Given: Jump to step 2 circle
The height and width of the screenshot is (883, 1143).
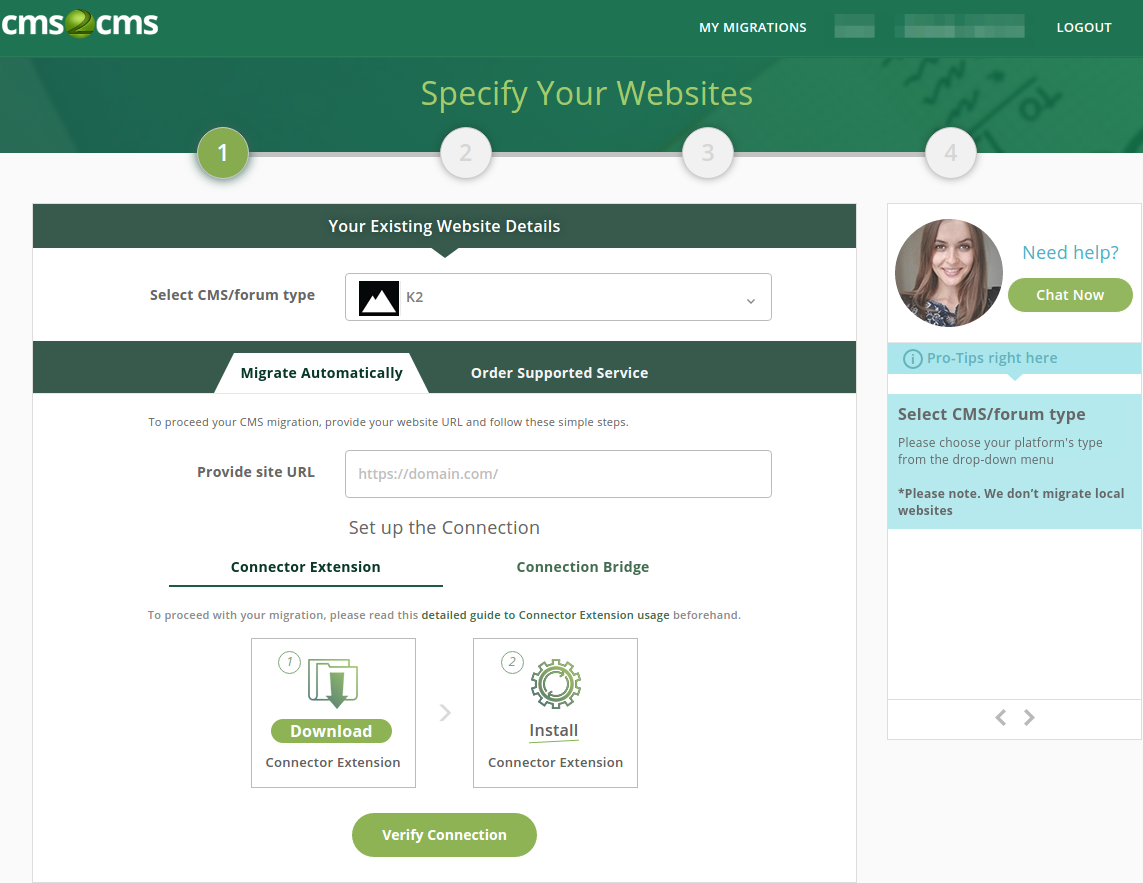Looking at the screenshot, I should (466, 152).
